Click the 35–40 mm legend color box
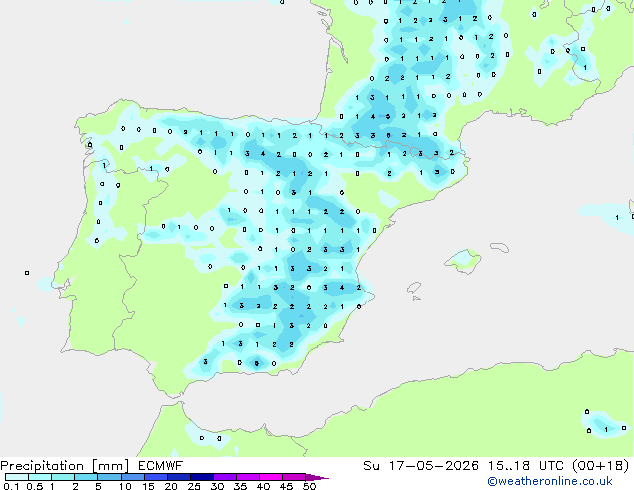634x490 pixels. 247,477
